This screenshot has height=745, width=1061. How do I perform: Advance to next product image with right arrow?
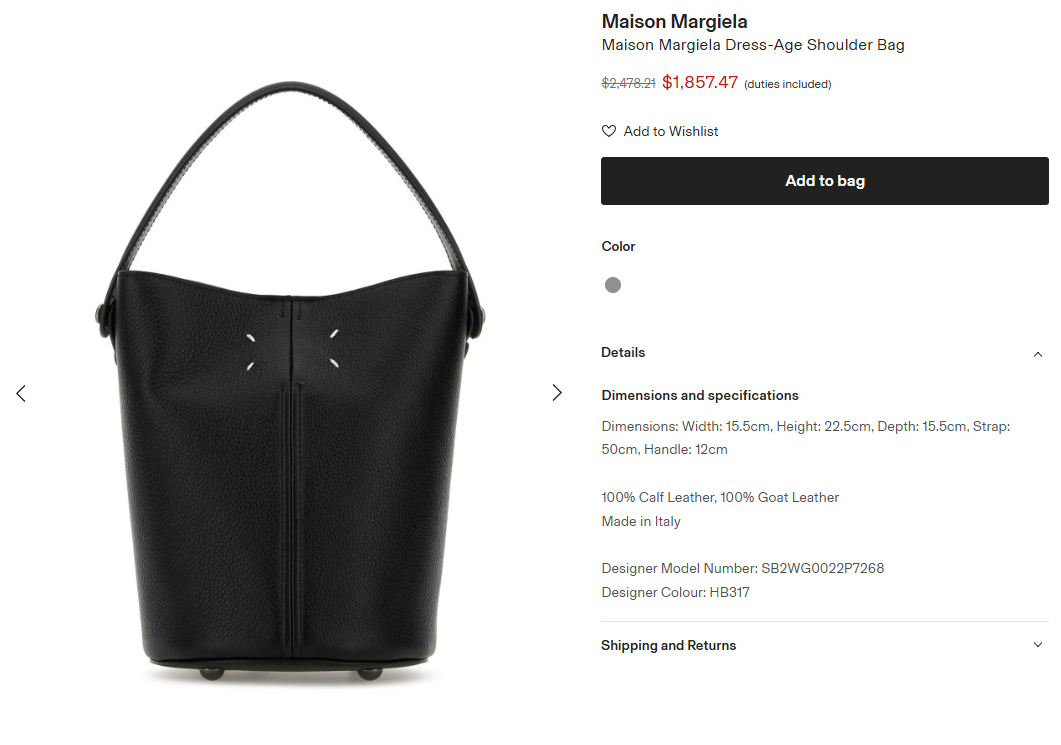tap(557, 392)
